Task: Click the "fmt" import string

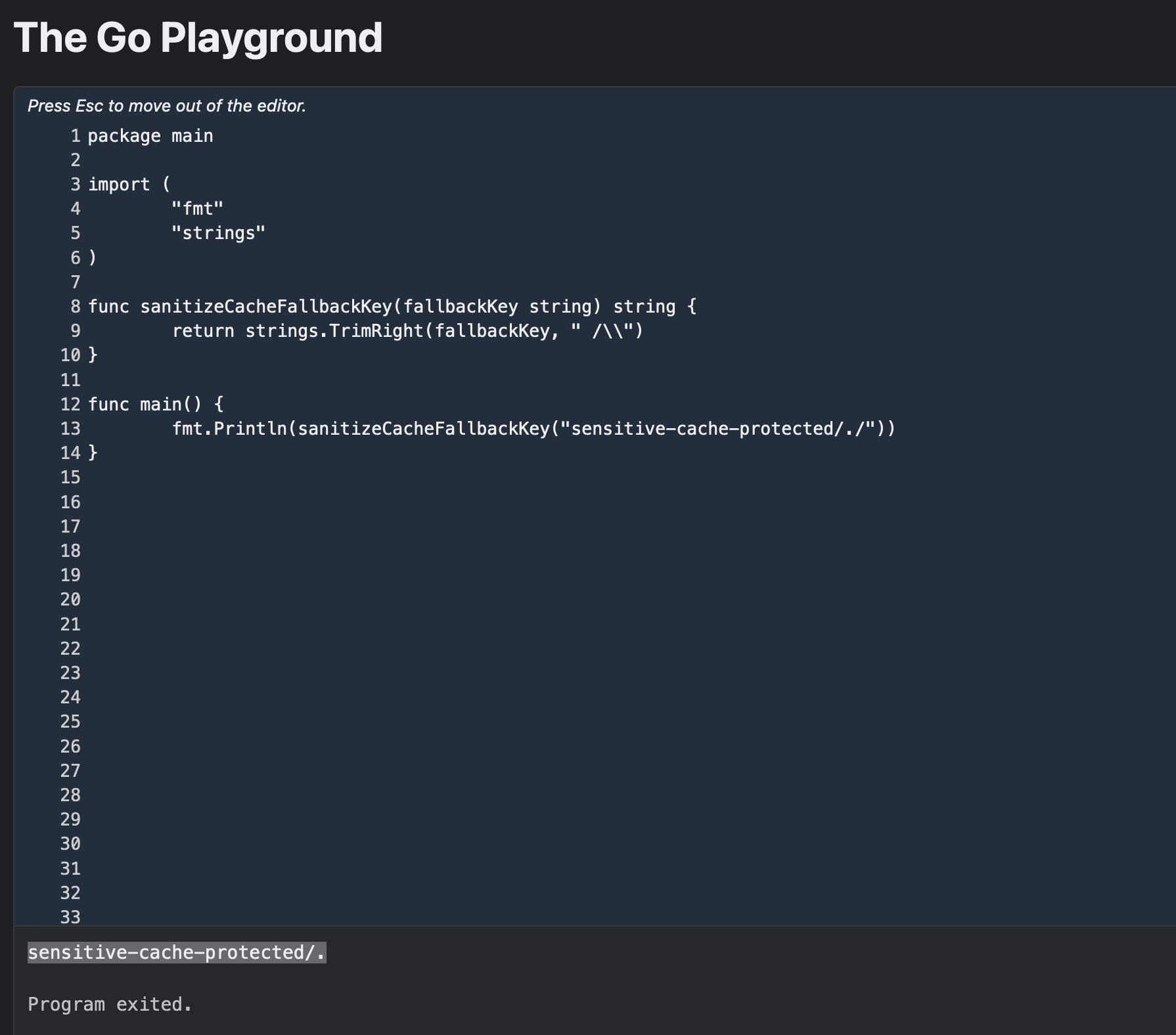Action: (x=197, y=209)
